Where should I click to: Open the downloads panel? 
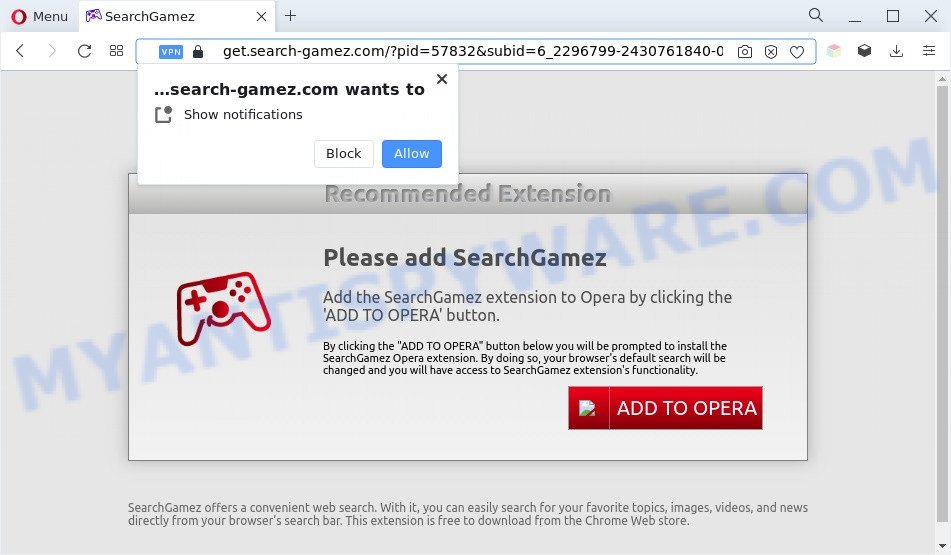[896, 51]
